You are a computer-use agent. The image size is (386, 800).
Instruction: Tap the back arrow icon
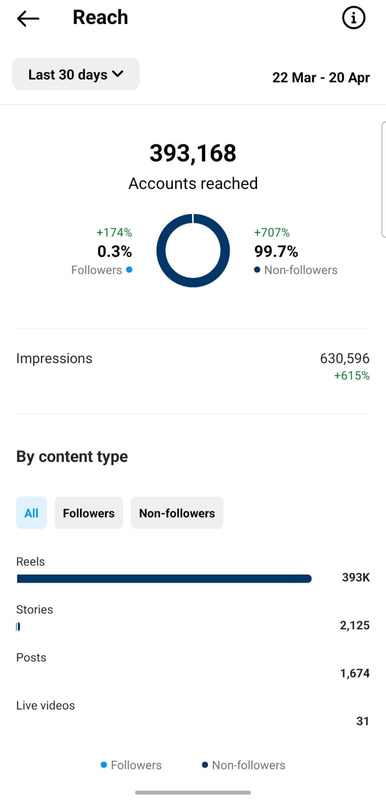tap(28, 18)
